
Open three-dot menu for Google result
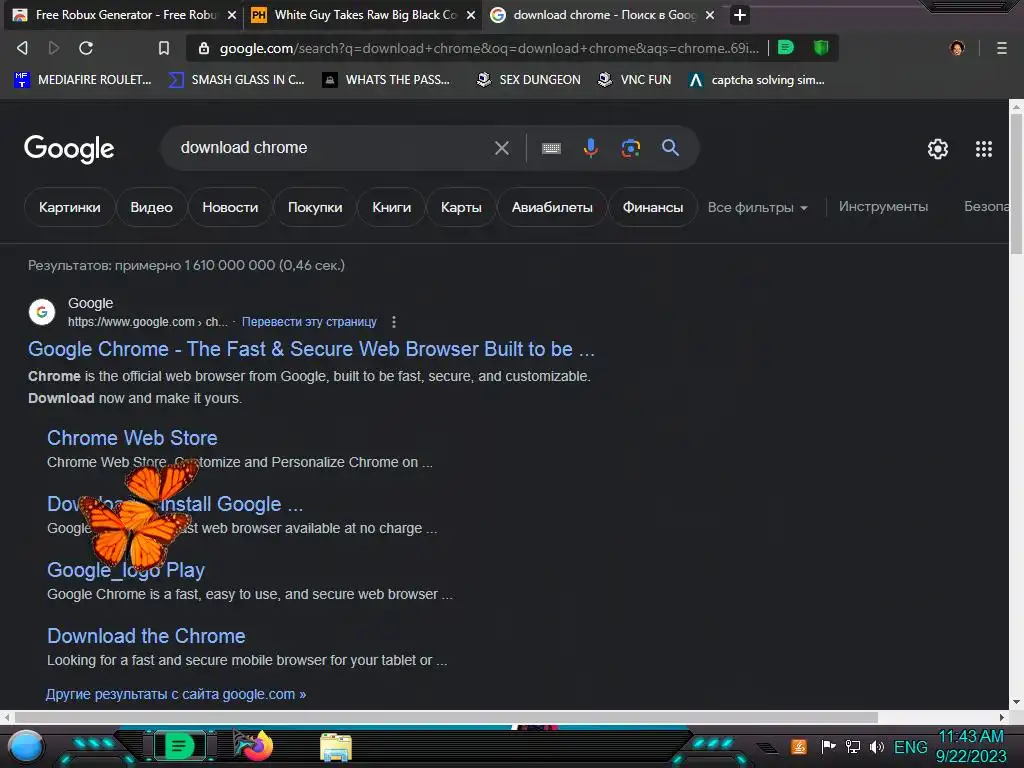click(x=393, y=322)
